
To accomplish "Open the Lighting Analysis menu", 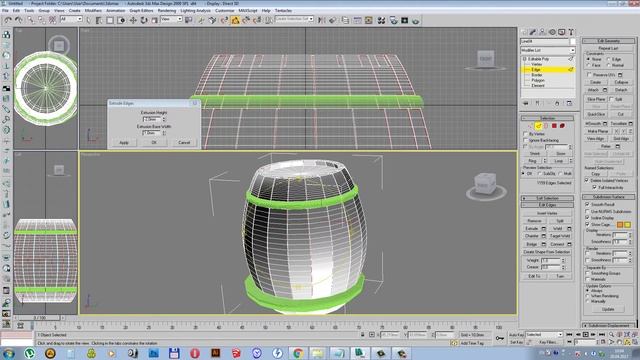I will click(x=196, y=10).
